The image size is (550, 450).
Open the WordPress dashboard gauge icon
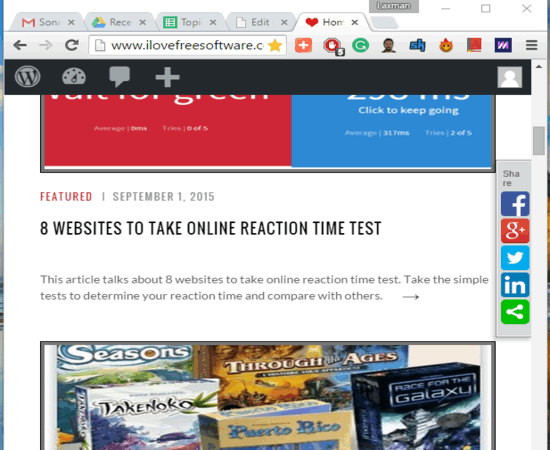point(74,76)
